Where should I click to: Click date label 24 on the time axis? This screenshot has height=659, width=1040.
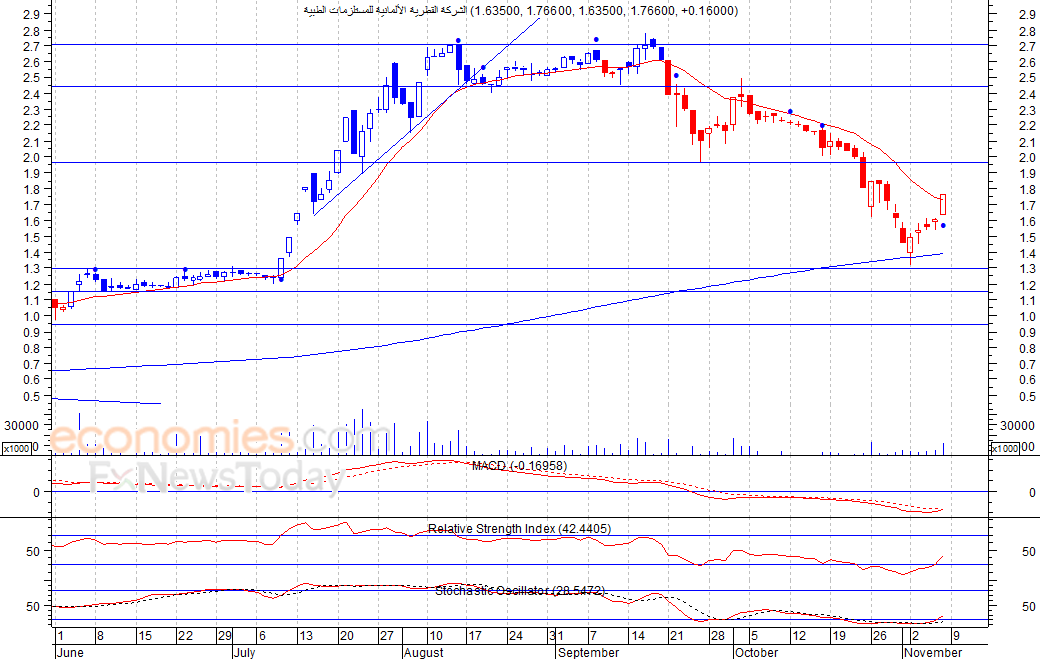(515, 636)
